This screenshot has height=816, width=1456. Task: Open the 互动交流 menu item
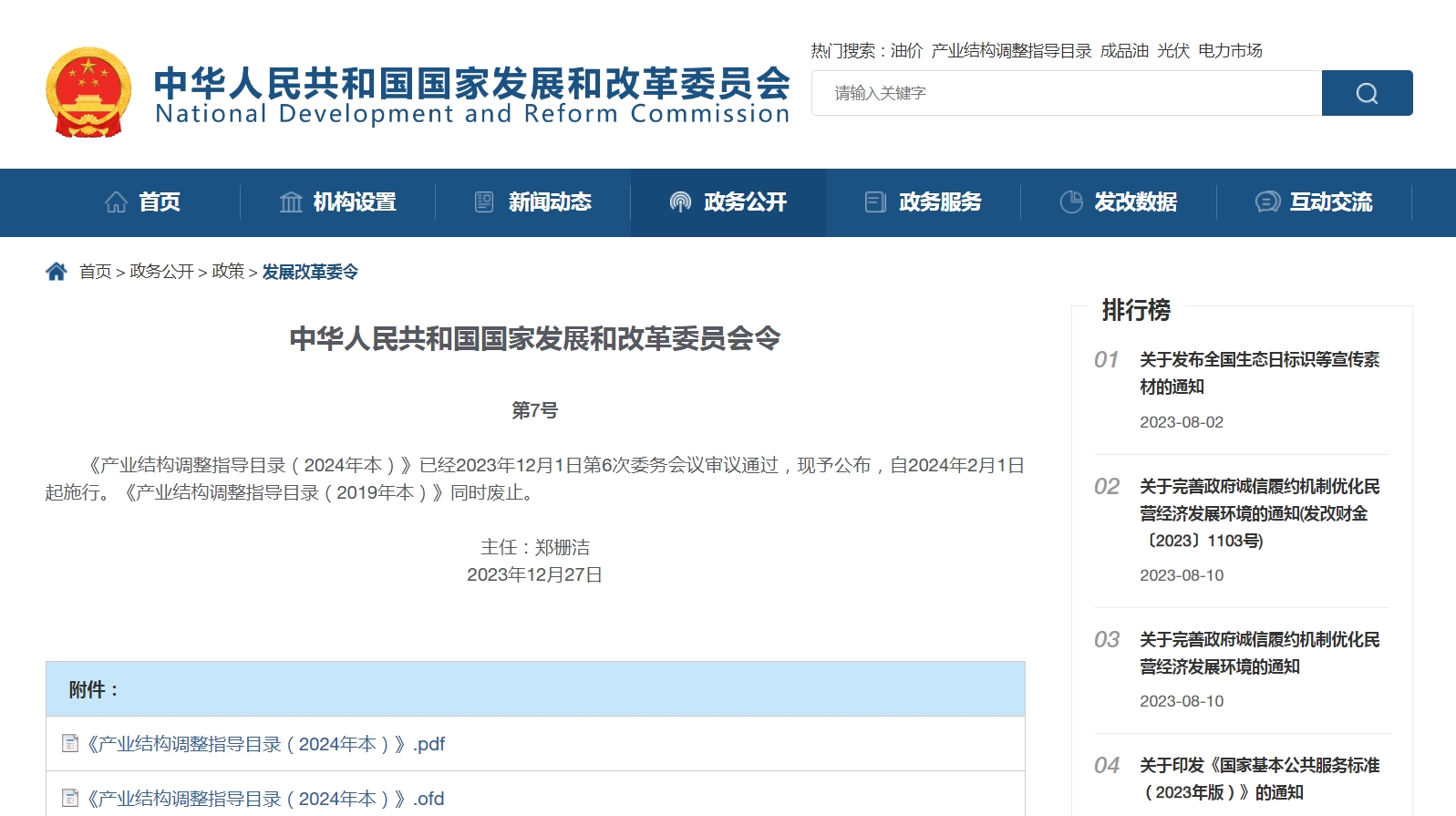pos(1315,202)
